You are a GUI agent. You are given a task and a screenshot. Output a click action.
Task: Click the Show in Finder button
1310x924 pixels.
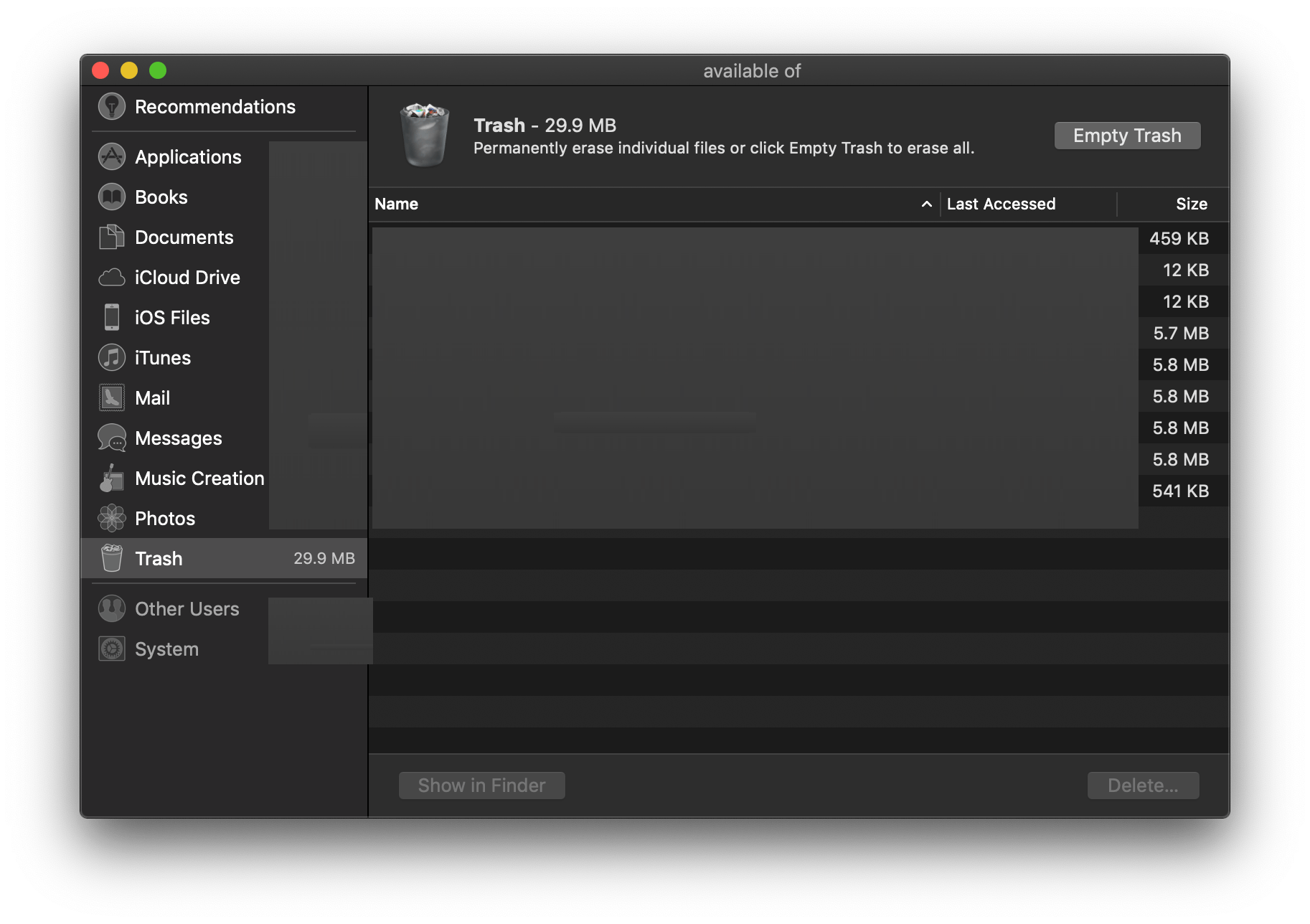coord(481,785)
